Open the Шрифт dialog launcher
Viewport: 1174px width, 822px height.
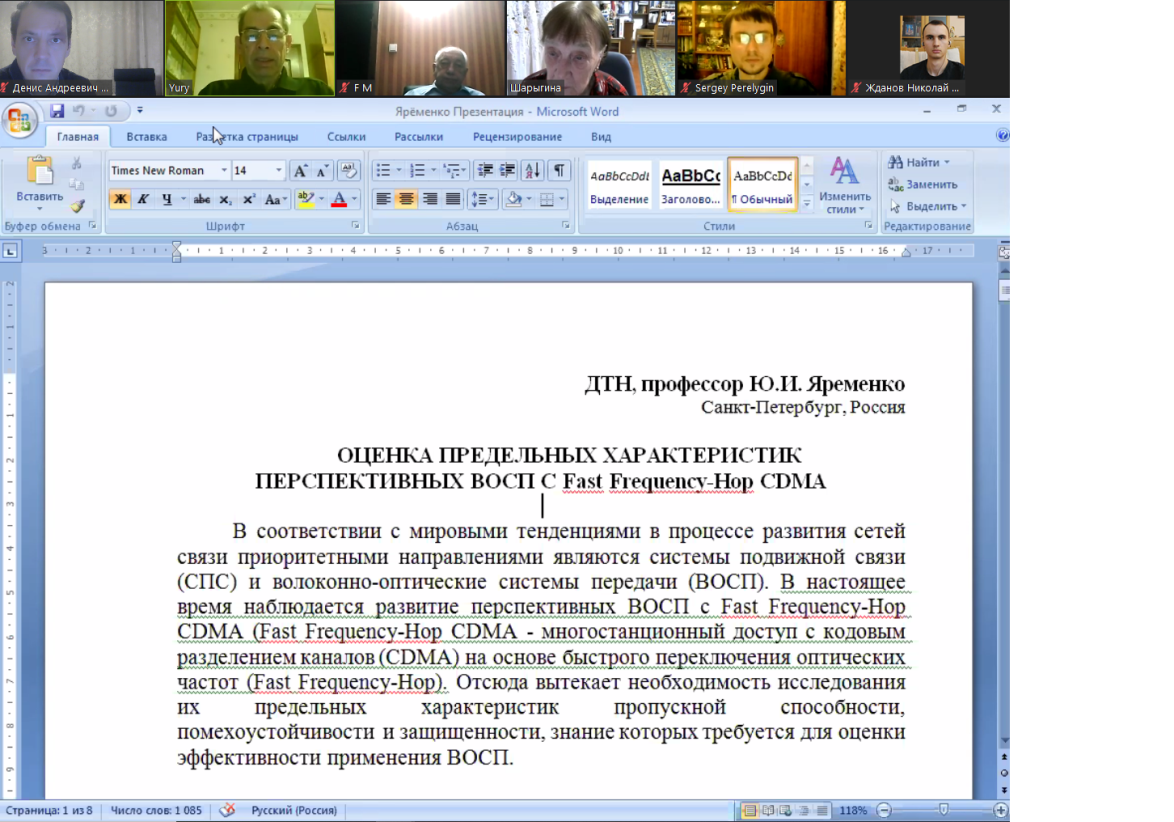(x=356, y=225)
